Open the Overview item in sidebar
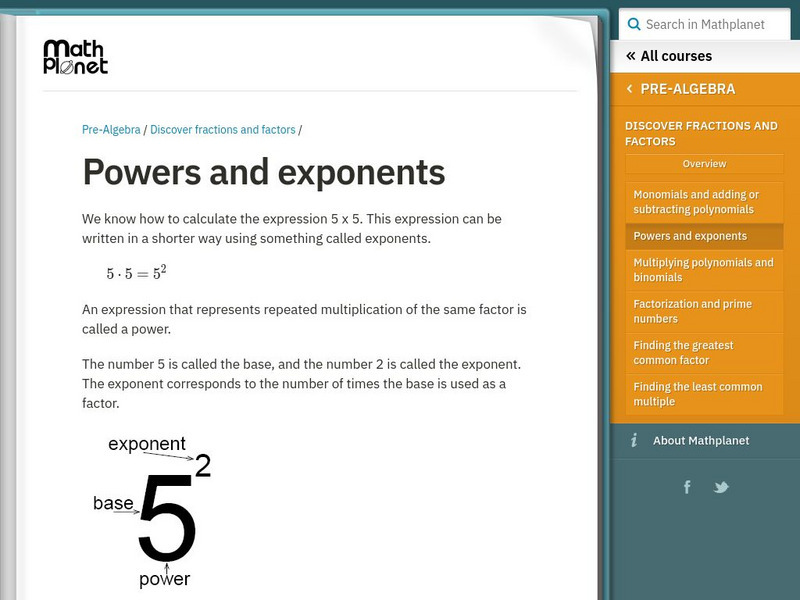The height and width of the screenshot is (600, 800). [704, 164]
